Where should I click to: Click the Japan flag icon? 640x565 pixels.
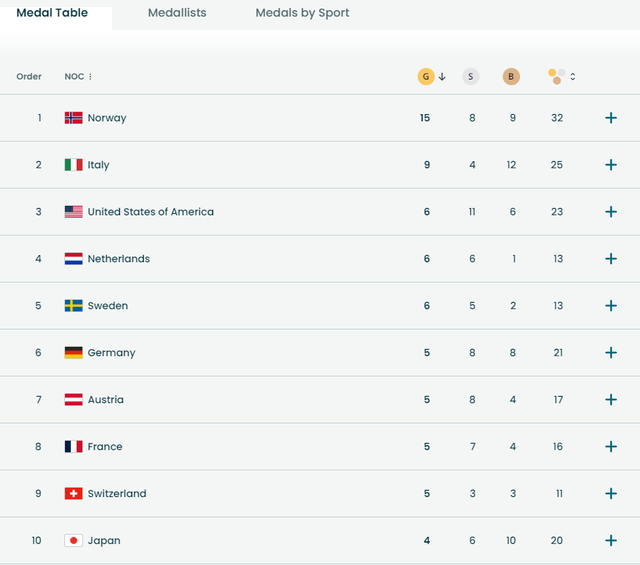click(74, 541)
